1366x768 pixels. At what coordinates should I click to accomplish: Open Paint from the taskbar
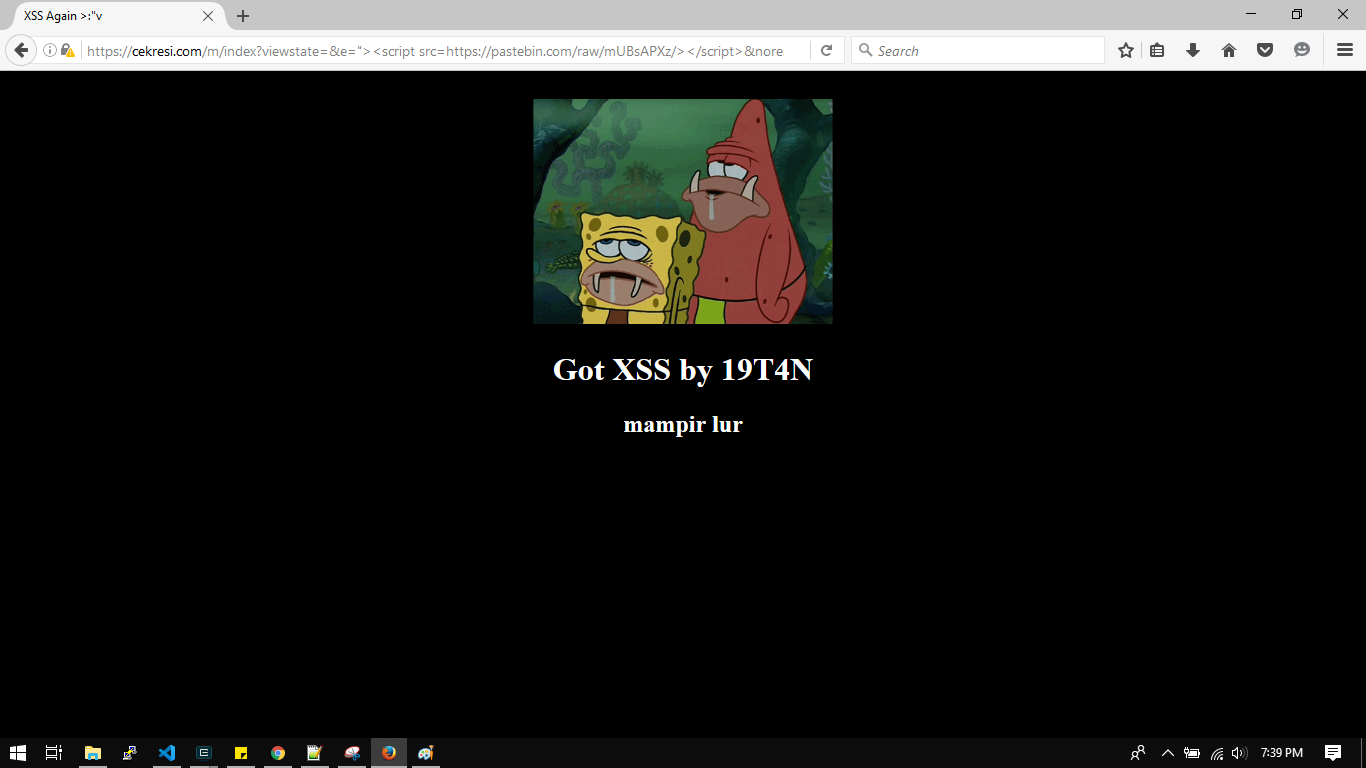tap(426, 753)
